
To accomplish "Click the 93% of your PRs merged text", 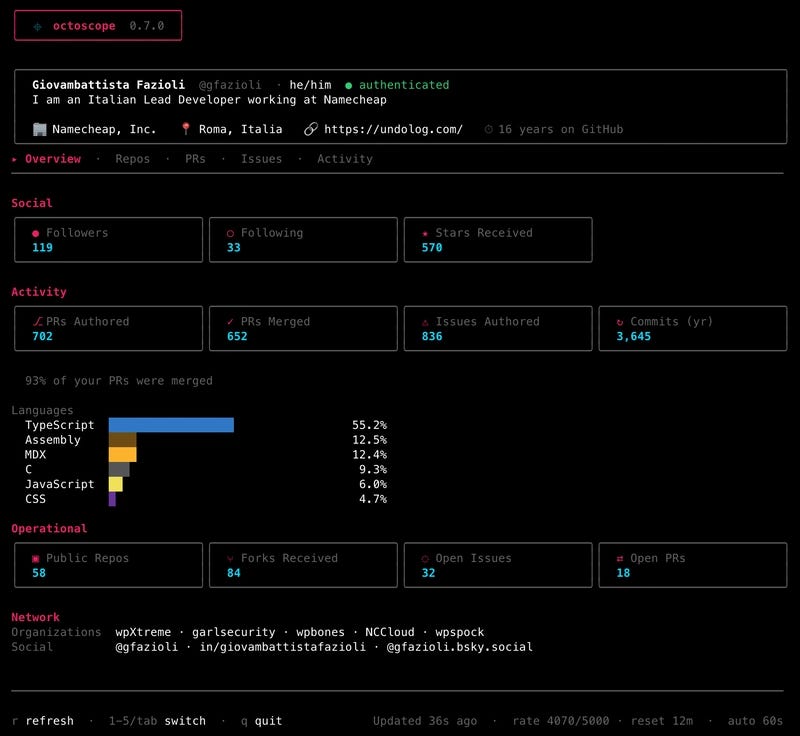I will pos(119,381).
